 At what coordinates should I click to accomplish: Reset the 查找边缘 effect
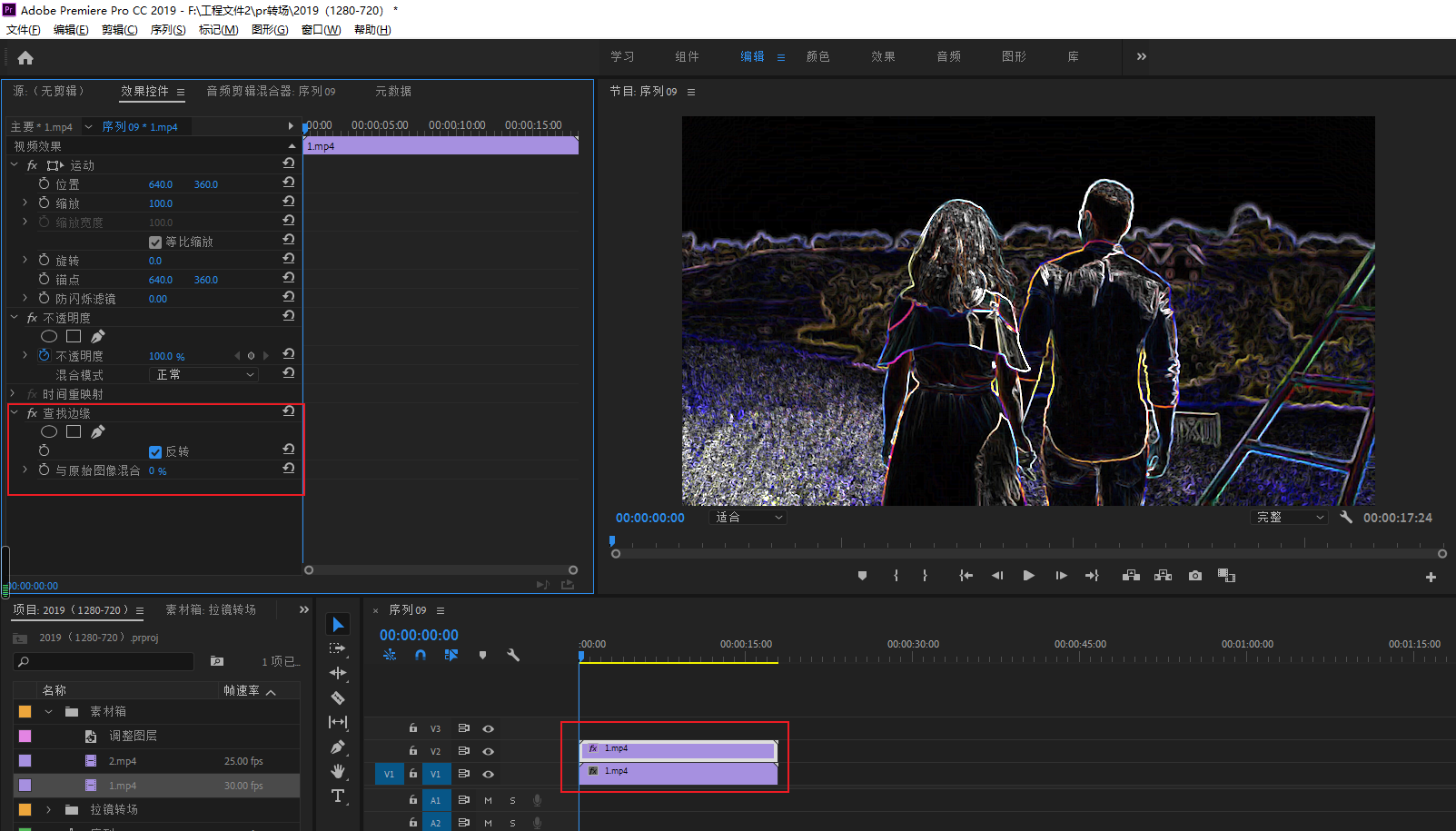click(x=289, y=411)
